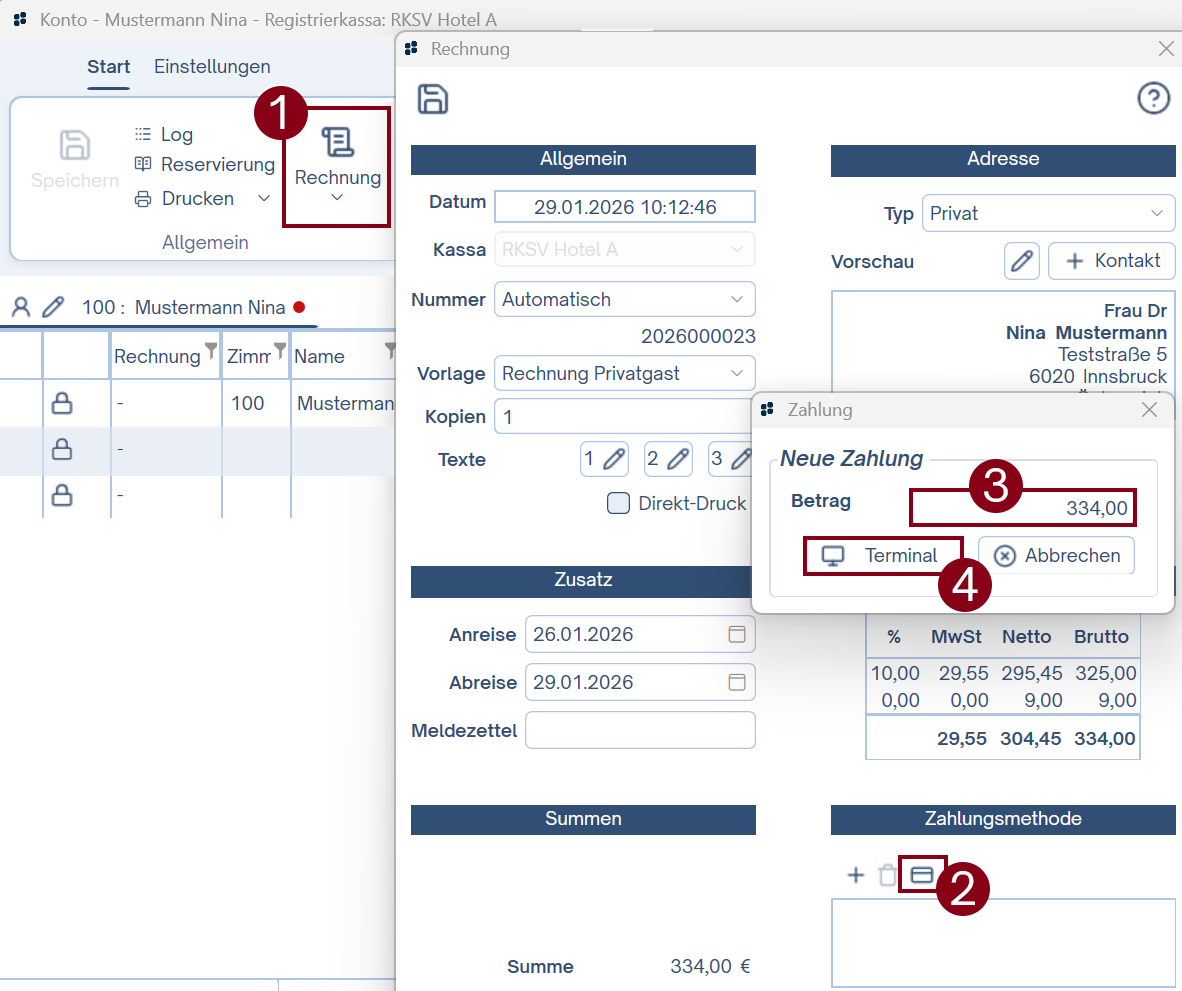Click the pencil icon beside Vorschau
The image size is (1182, 991).
click(1022, 261)
